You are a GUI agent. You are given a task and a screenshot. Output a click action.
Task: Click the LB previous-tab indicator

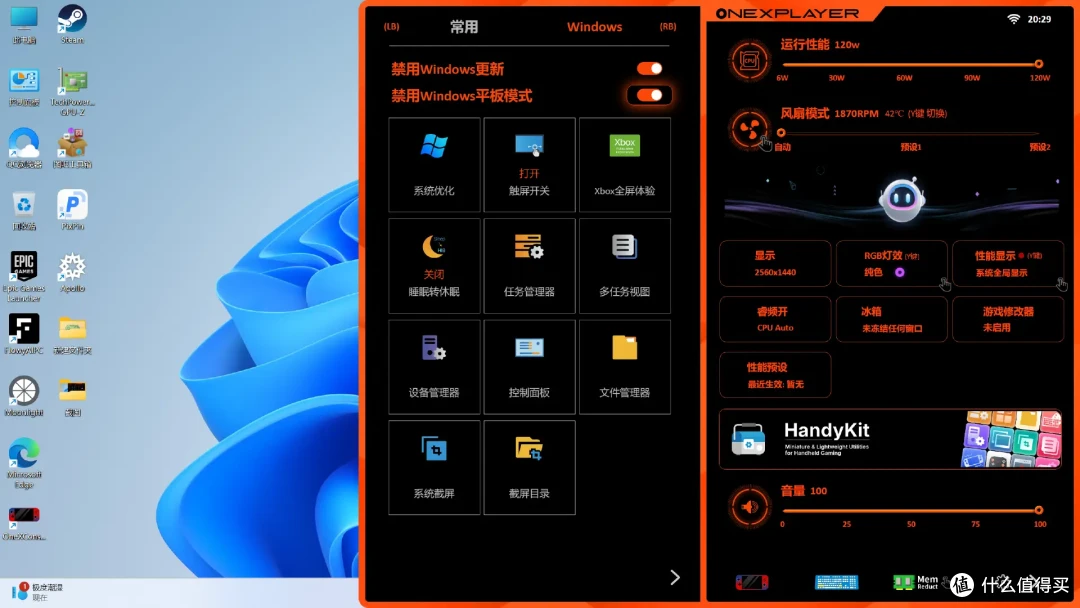[x=392, y=27]
